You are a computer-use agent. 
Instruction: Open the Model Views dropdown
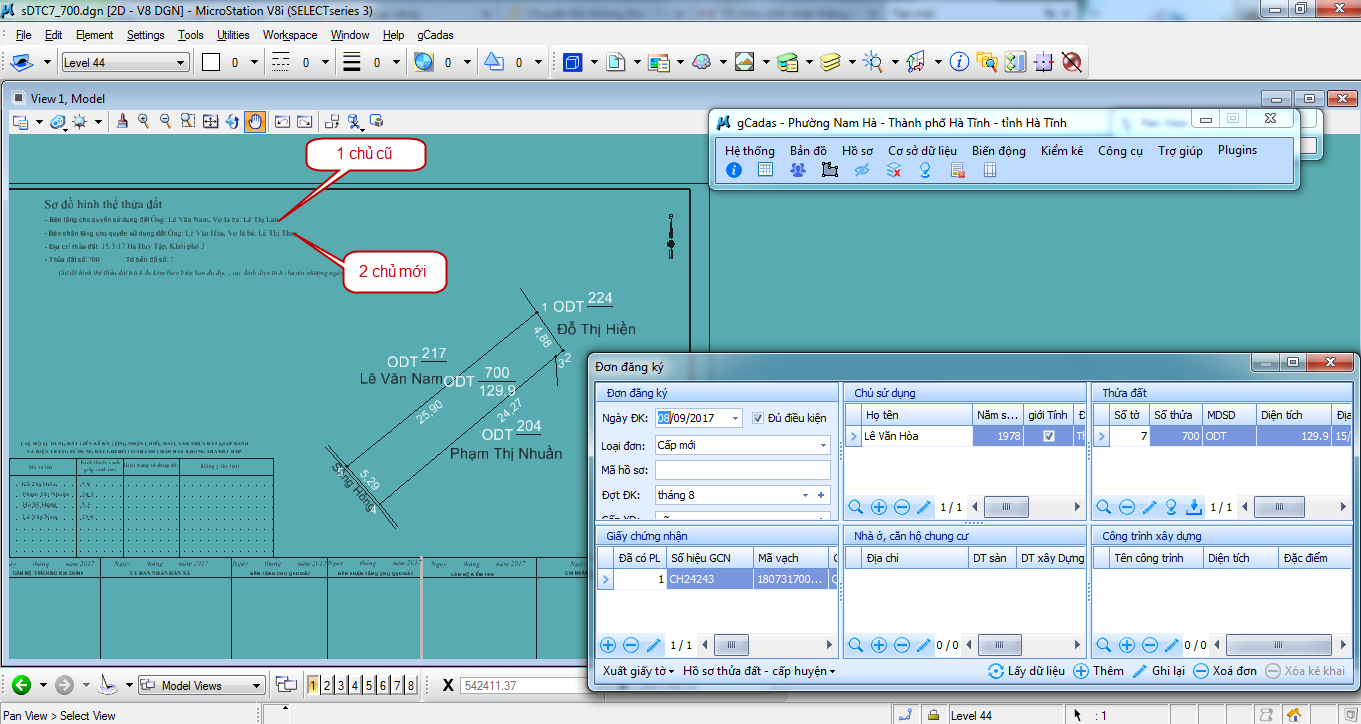tap(257, 686)
